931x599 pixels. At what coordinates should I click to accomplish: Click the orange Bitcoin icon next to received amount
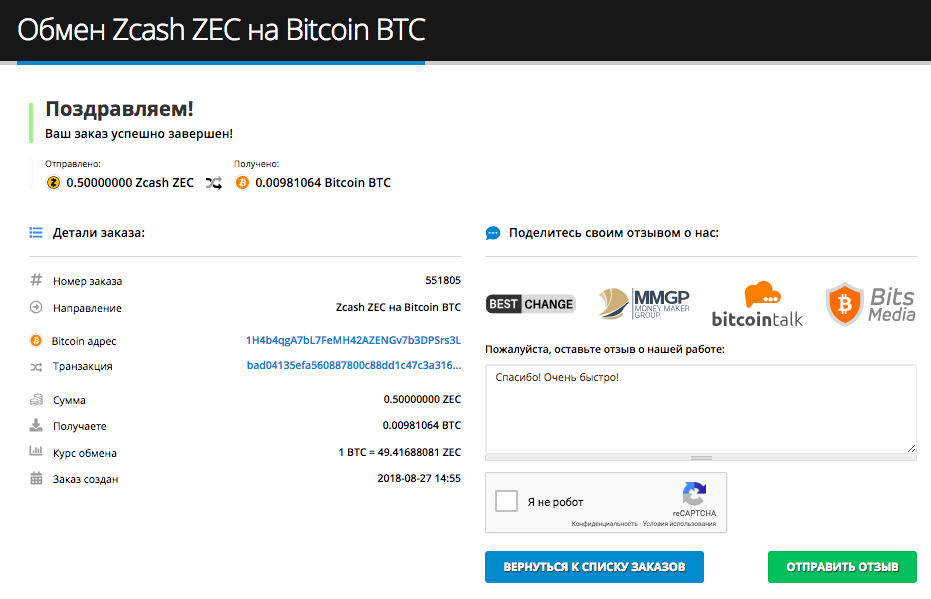242,183
